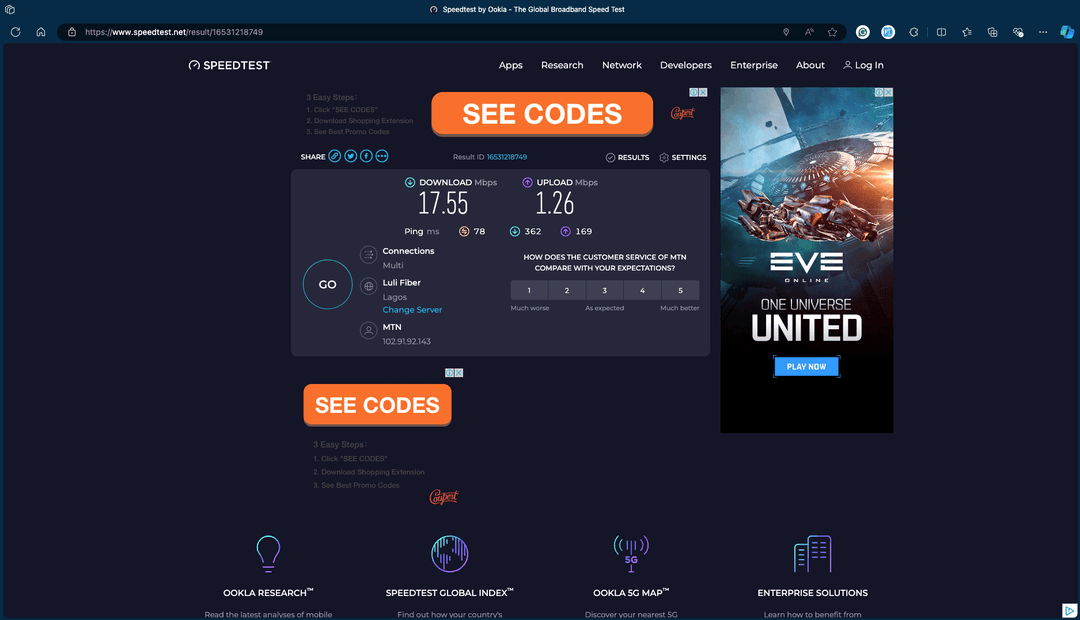
Task: Click the 1.26 upload speed value
Action: (x=554, y=204)
